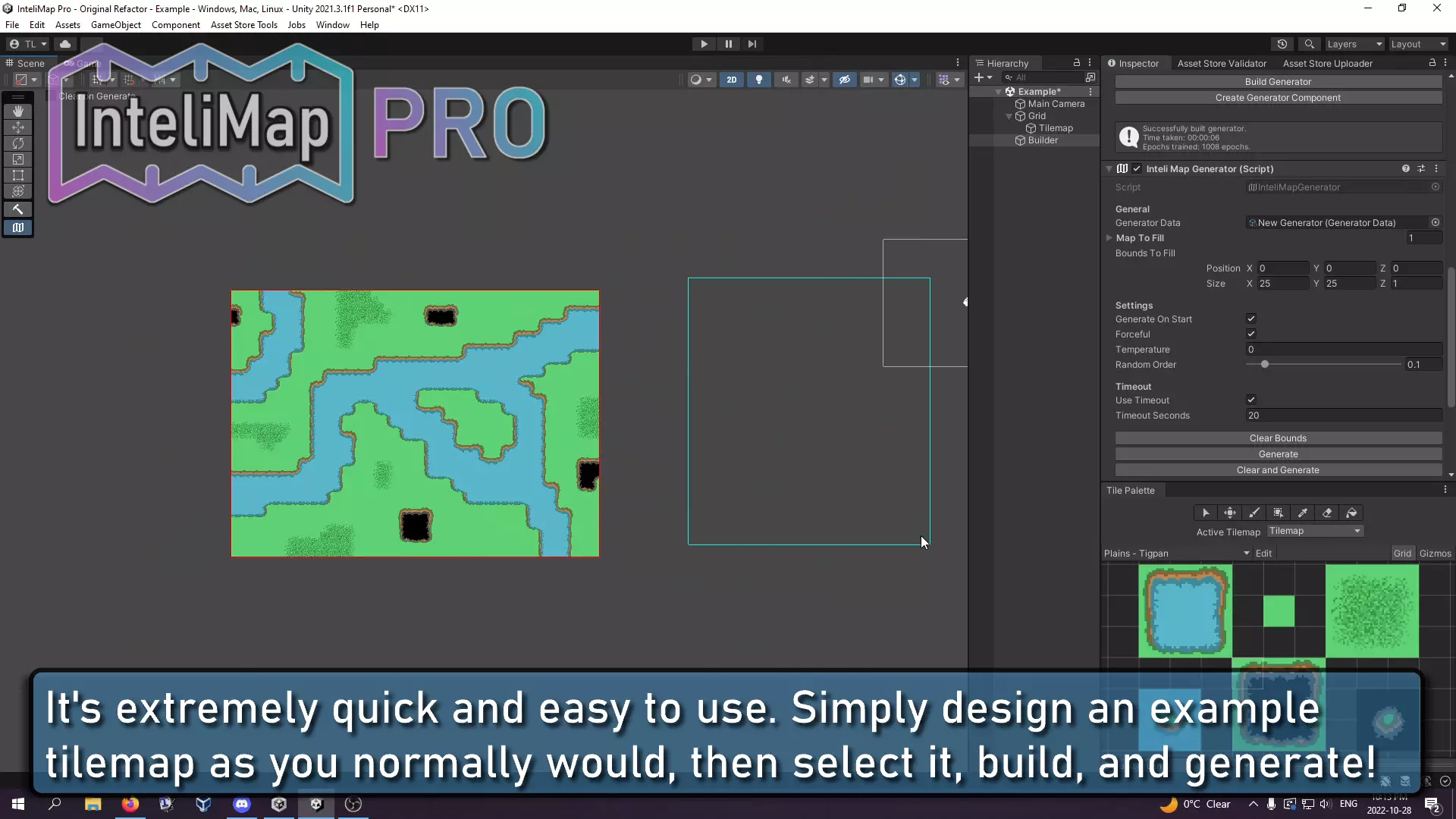Toggle Grid display in Tile Palette

point(1402,554)
